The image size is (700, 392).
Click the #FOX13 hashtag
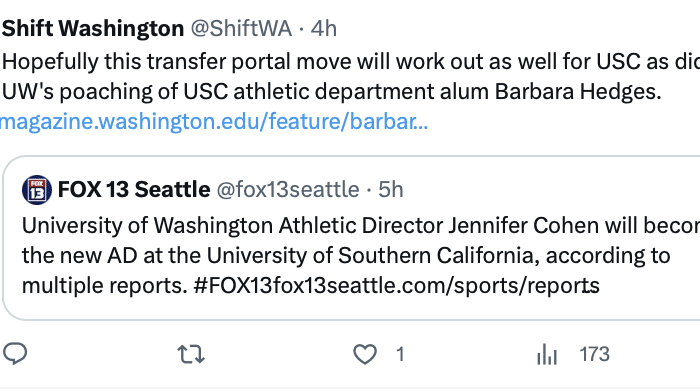tap(233, 285)
